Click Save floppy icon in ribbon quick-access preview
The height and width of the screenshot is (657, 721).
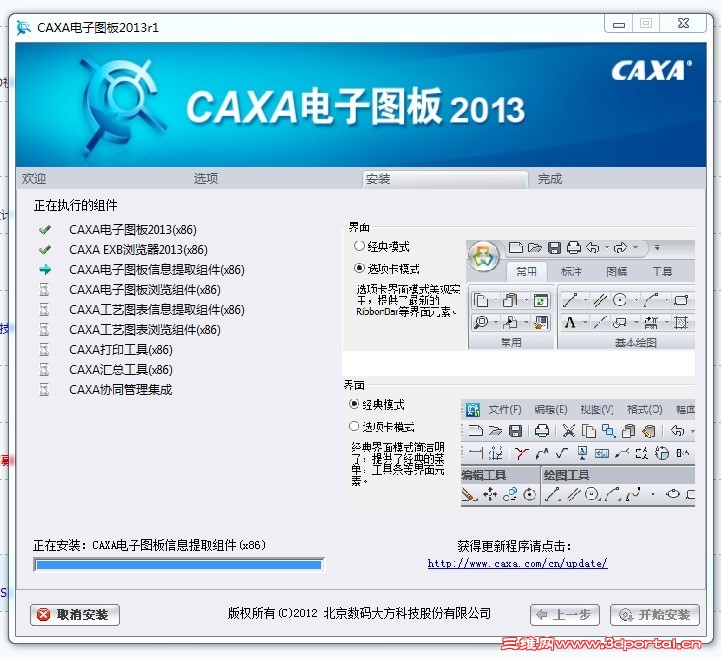click(x=555, y=248)
